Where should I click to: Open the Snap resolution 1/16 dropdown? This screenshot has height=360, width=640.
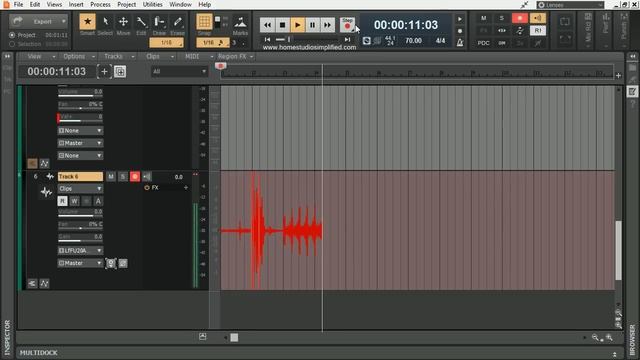(x=212, y=42)
